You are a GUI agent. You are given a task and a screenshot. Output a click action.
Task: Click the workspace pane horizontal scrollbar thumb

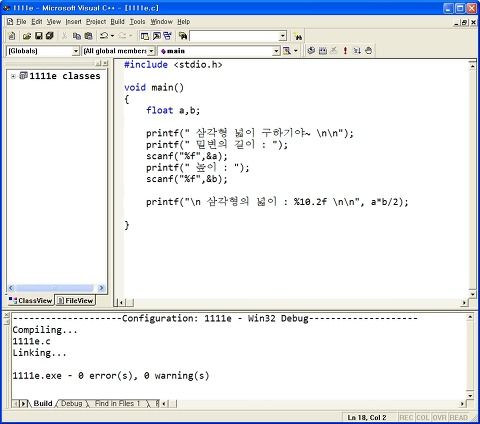[x=55, y=288]
